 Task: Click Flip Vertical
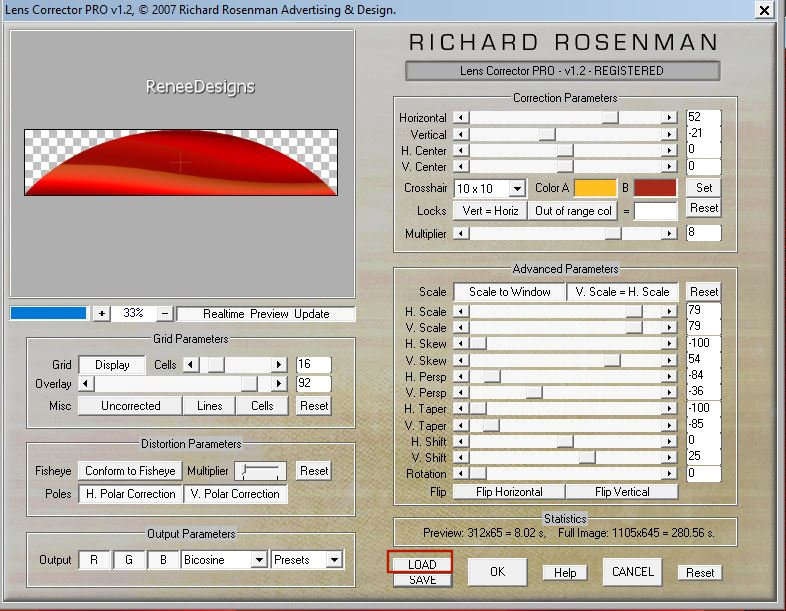[622, 492]
